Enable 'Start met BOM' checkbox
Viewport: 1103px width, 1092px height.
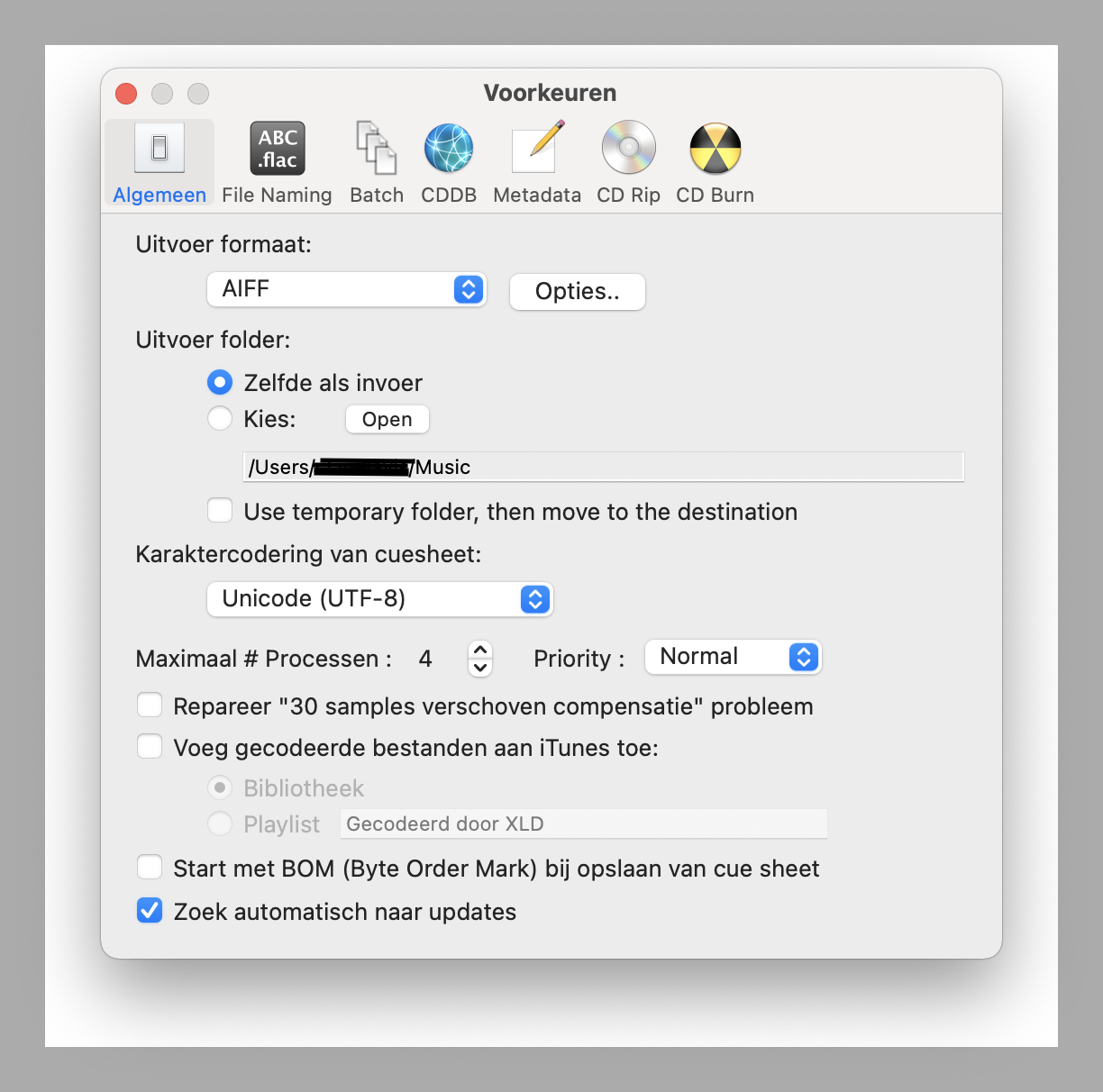150,868
